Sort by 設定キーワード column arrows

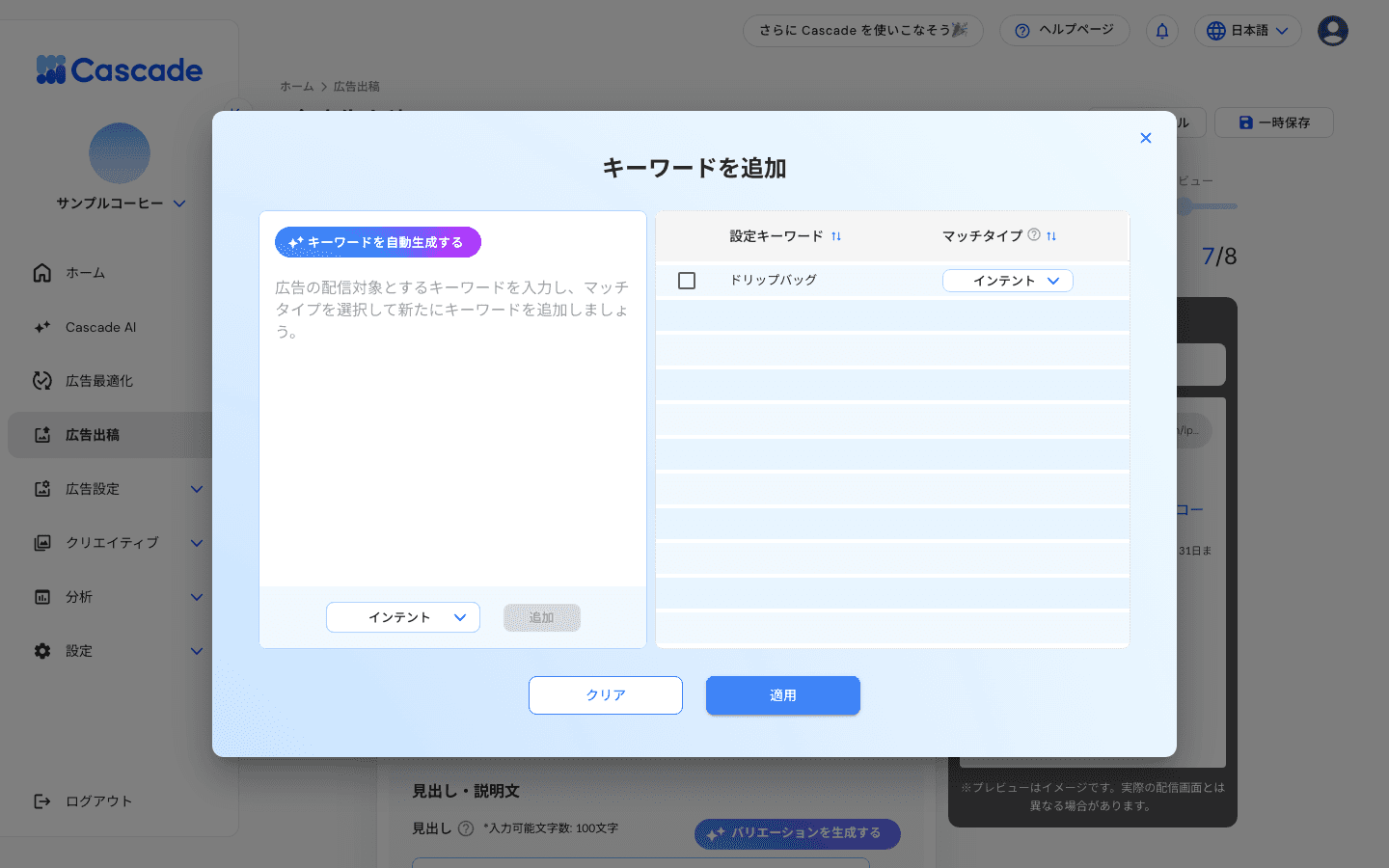[x=836, y=236]
